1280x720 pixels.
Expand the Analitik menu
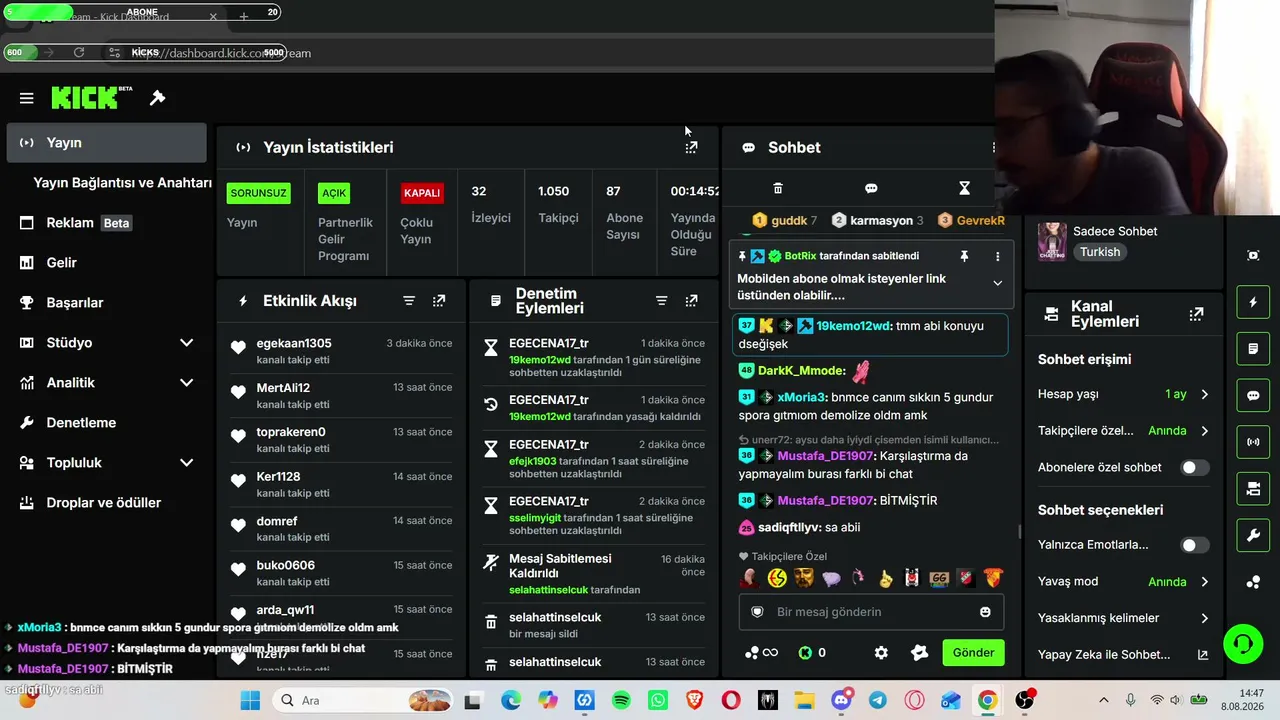click(x=186, y=383)
